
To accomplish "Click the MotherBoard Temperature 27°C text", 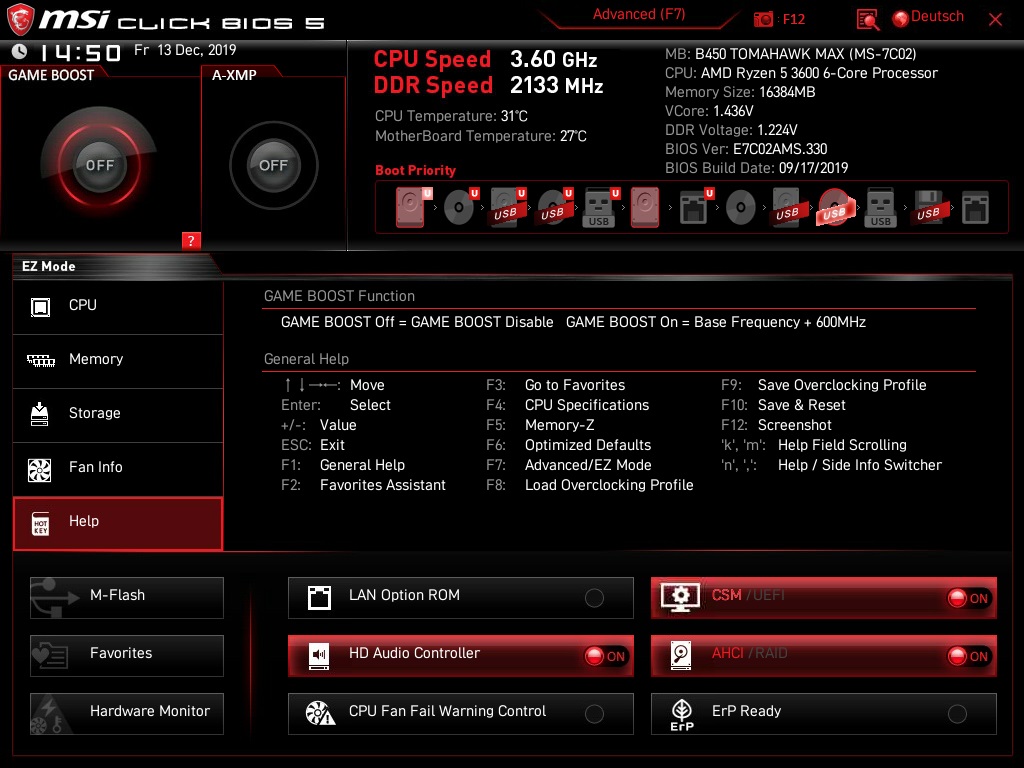I will (481, 136).
